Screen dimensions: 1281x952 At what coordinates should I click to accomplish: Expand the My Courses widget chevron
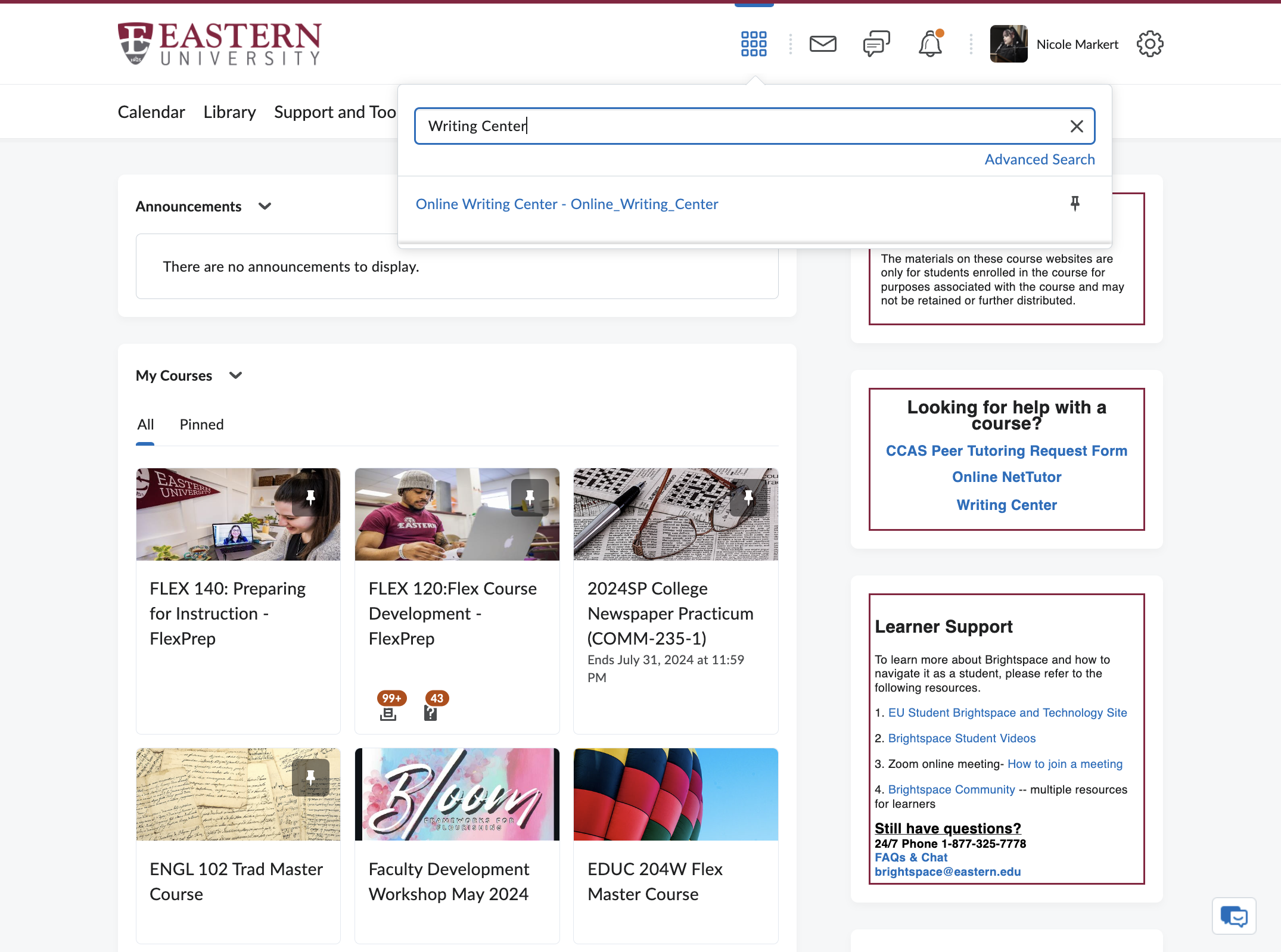pos(235,375)
